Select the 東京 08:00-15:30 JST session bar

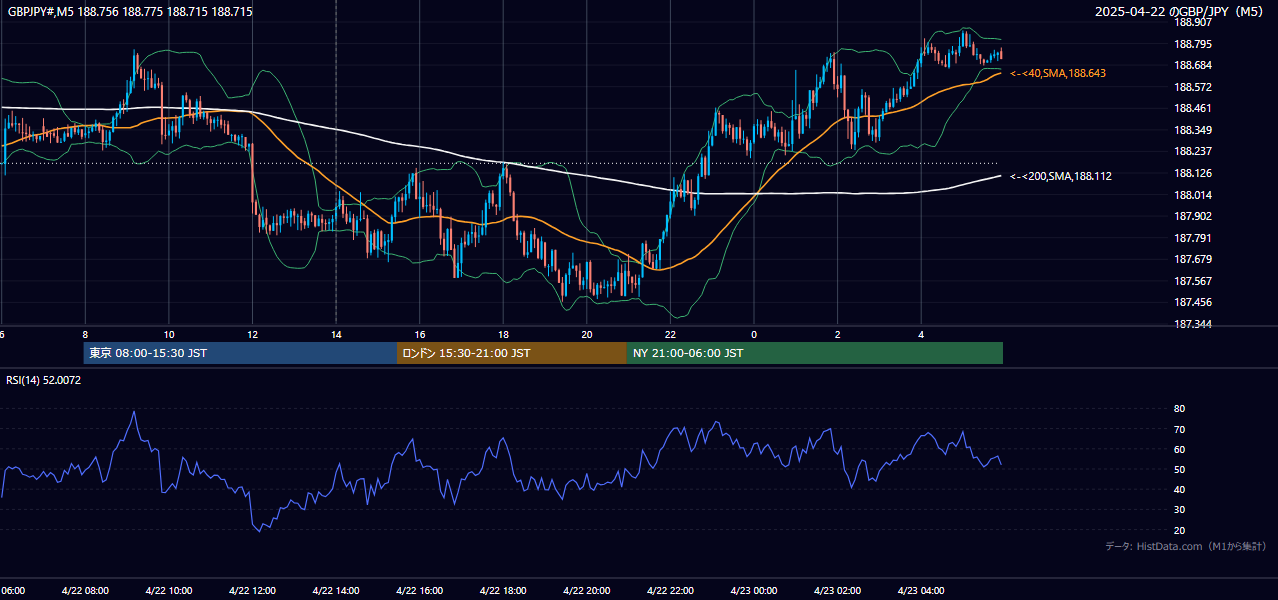tap(240, 353)
